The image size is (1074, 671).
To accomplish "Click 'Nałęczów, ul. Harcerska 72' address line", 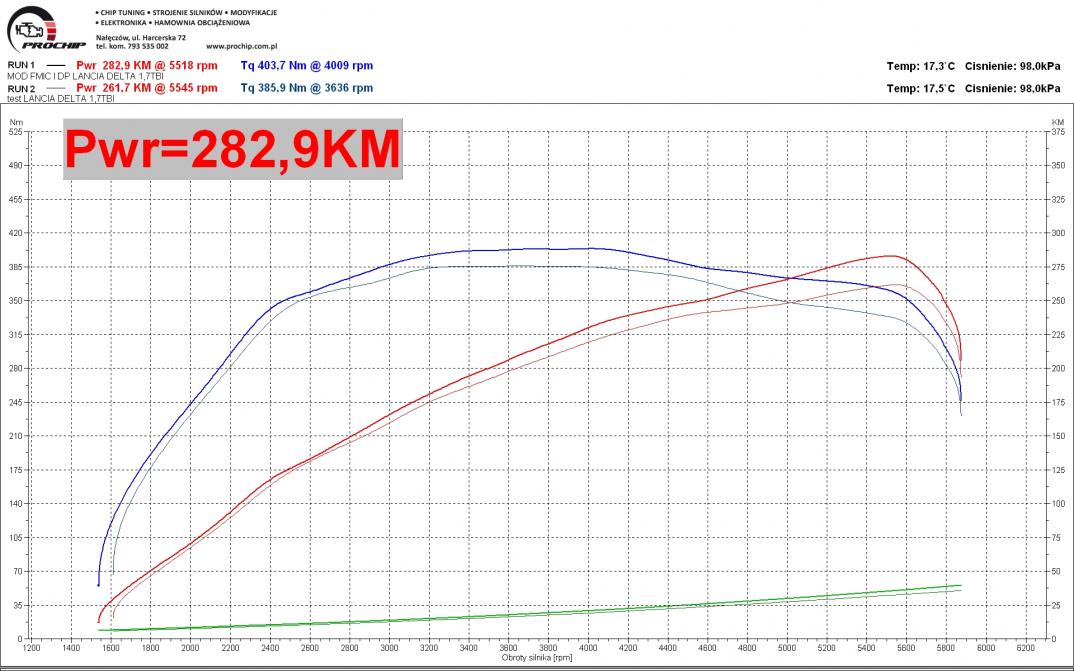I will 141,38.
